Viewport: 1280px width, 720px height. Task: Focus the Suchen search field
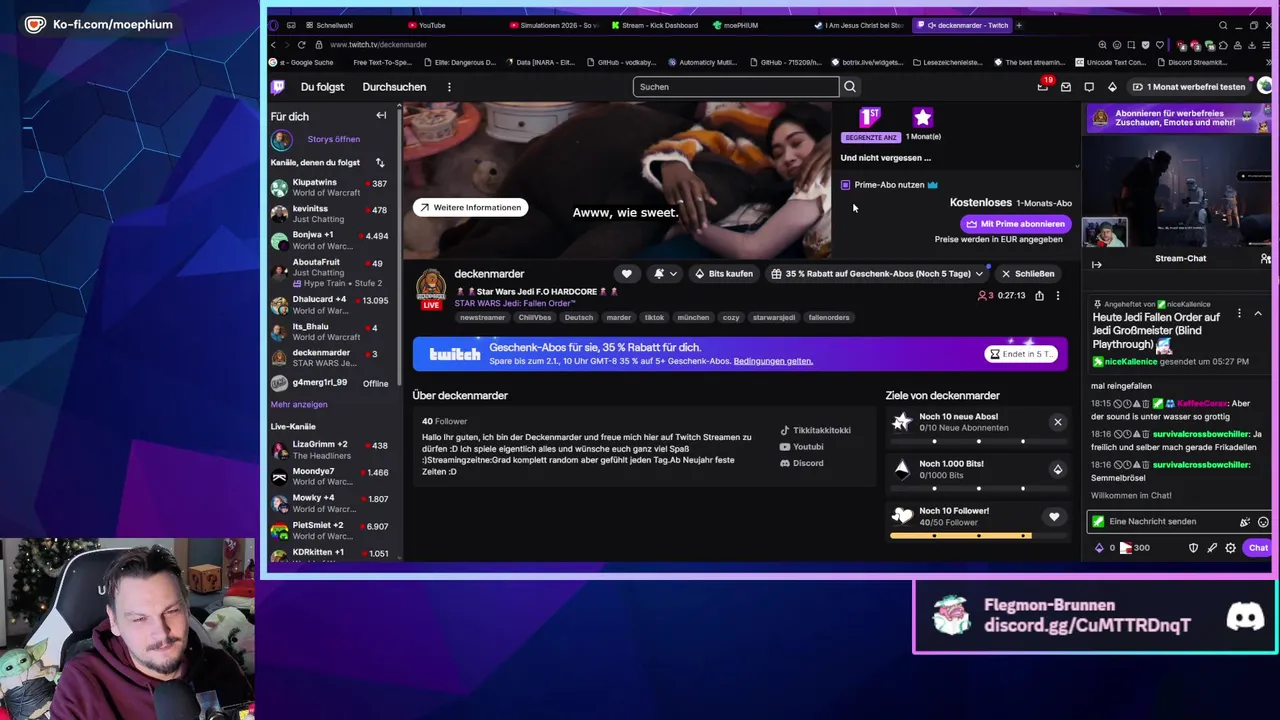pyautogui.click(x=735, y=87)
